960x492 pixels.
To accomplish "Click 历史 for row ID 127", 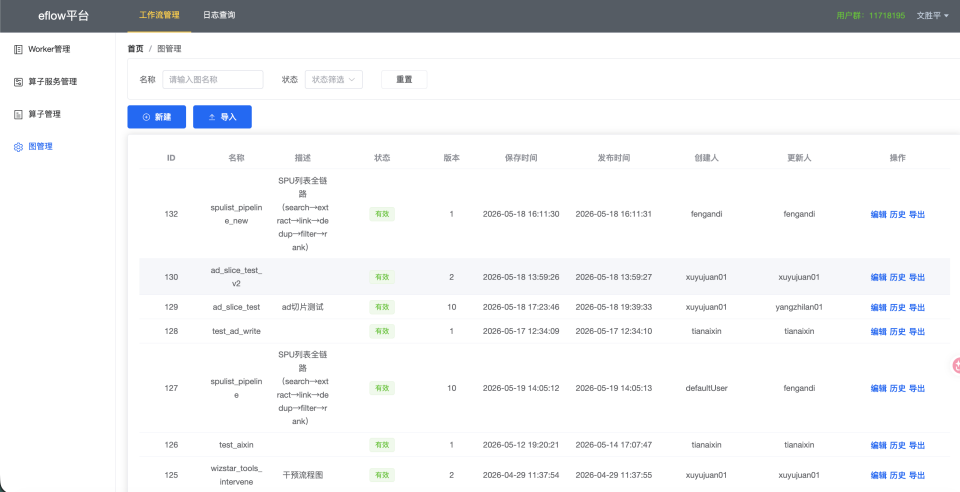I will 898,388.
